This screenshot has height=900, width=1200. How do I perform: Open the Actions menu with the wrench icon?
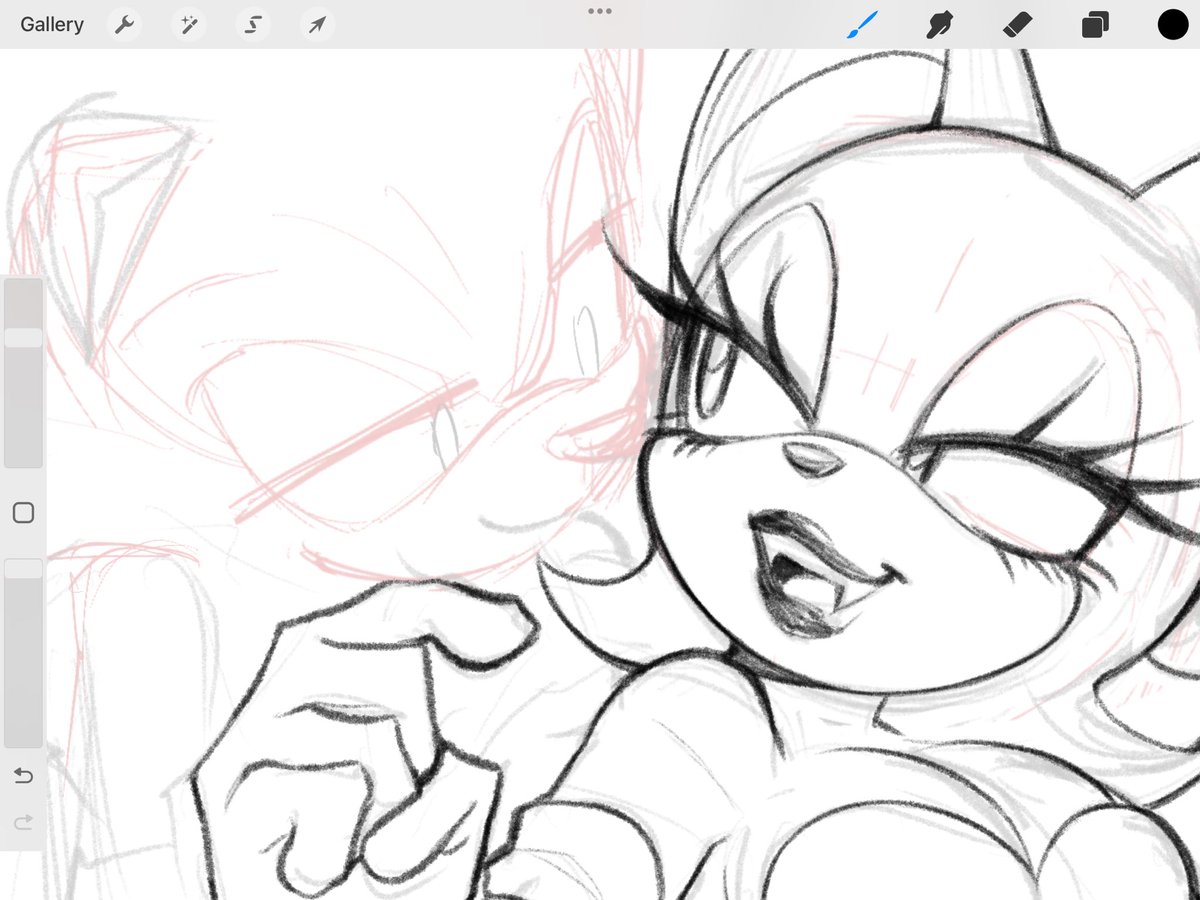click(x=124, y=24)
